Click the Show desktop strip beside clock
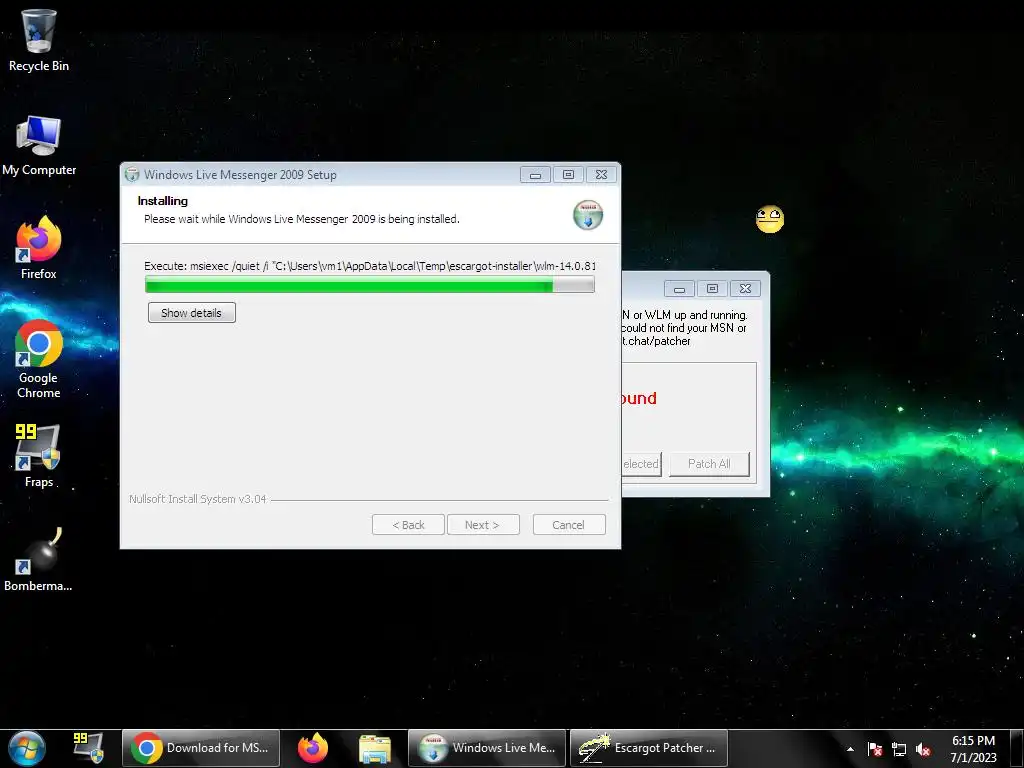 point(1017,749)
